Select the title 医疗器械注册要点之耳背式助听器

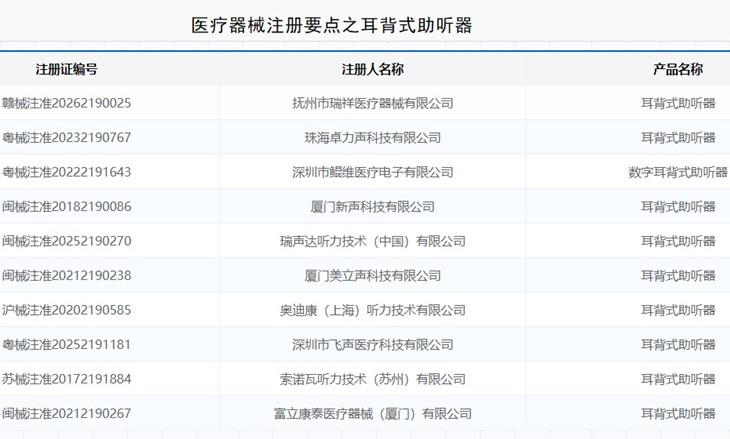(x=331, y=25)
